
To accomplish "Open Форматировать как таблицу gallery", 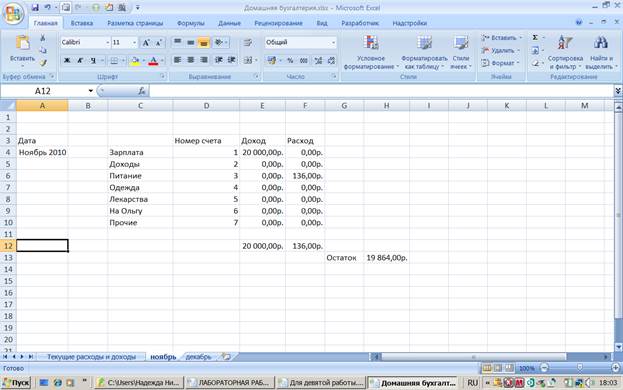I will tap(424, 52).
